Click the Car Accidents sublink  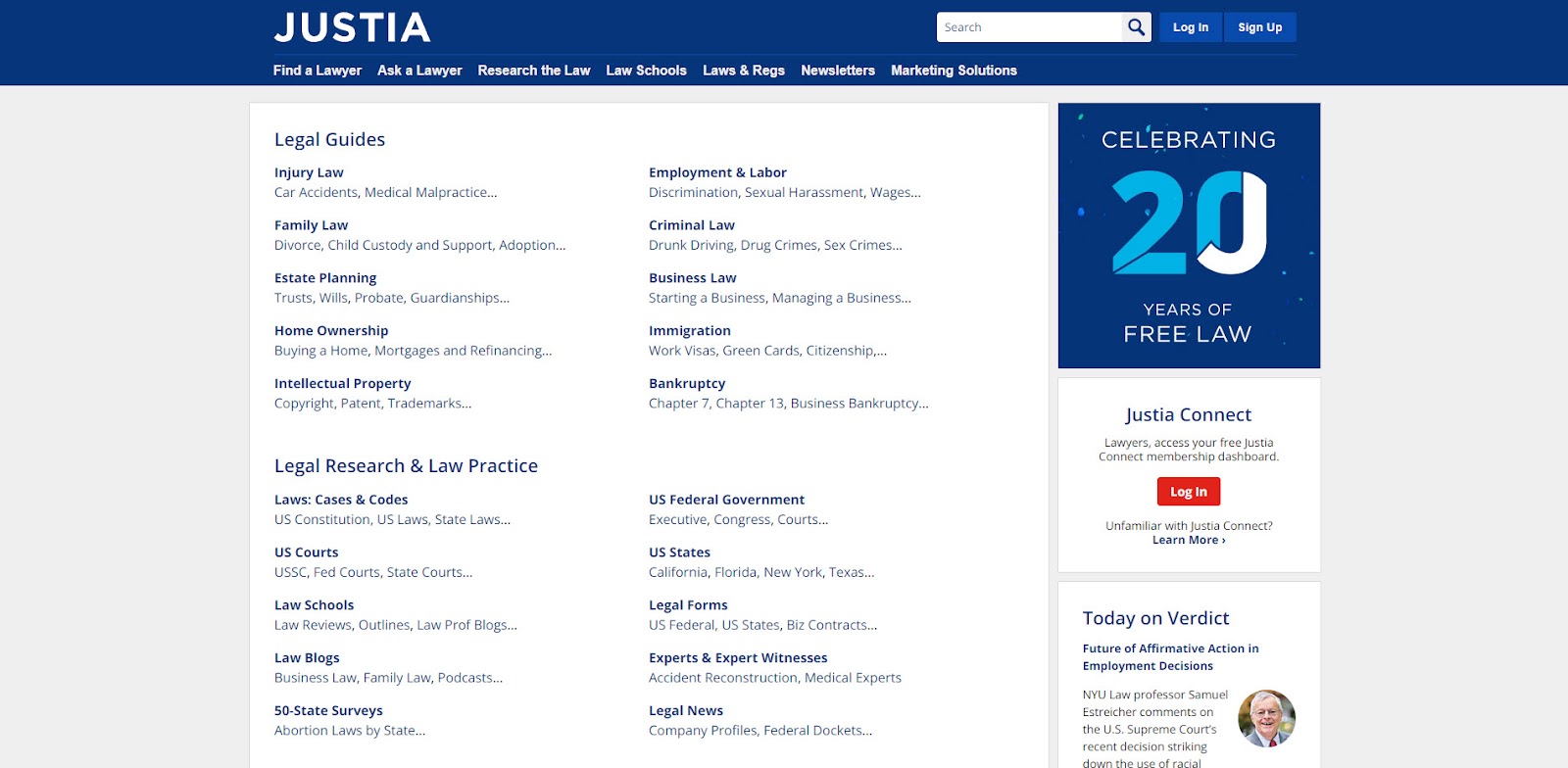tap(316, 193)
